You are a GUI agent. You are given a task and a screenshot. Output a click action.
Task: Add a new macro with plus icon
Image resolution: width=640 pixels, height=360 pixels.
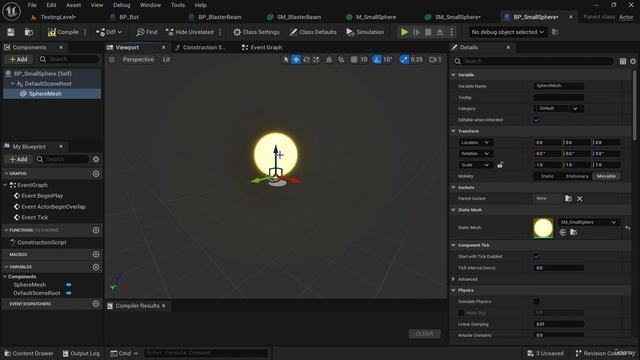pos(96,254)
